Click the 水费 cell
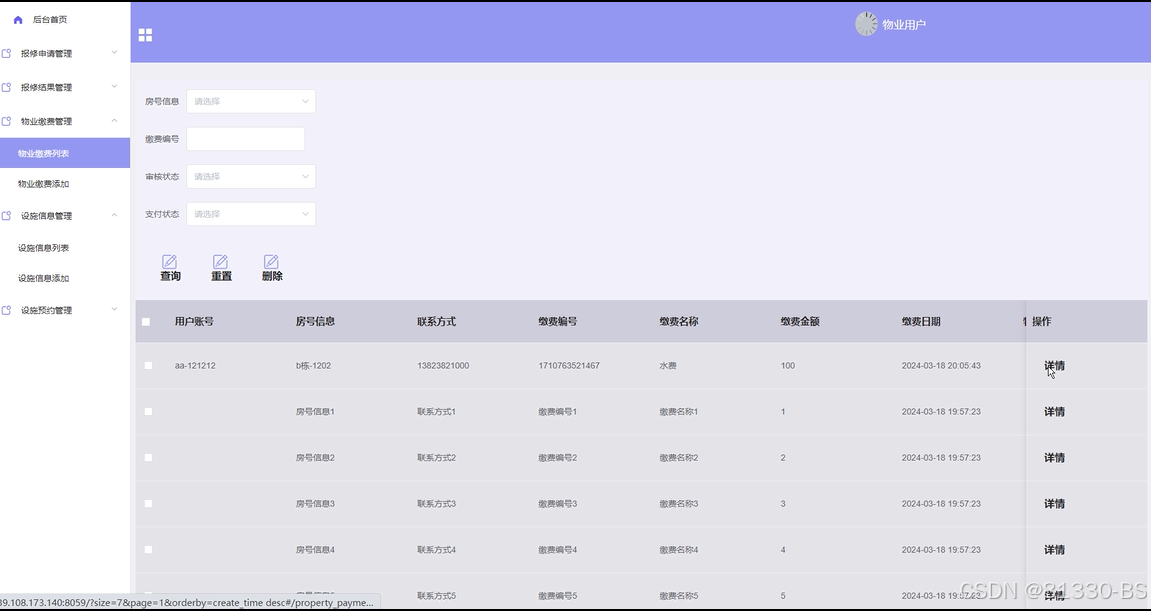1151x611 pixels. (668, 366)
